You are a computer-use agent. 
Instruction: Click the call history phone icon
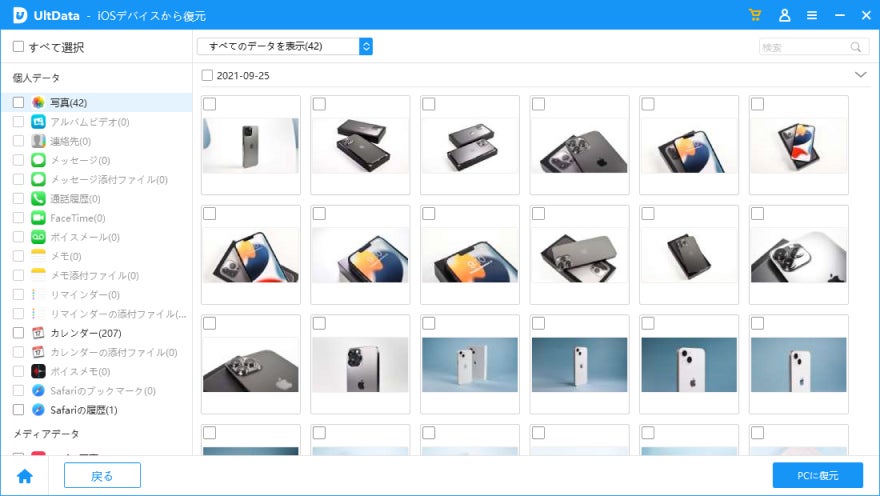pos(38,198)
